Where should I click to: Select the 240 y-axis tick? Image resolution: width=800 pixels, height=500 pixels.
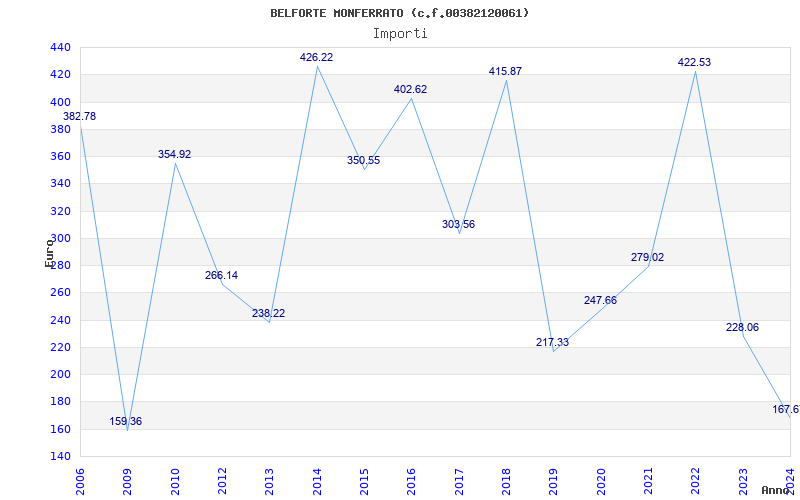pyautogui.click(x=60, y=320)
